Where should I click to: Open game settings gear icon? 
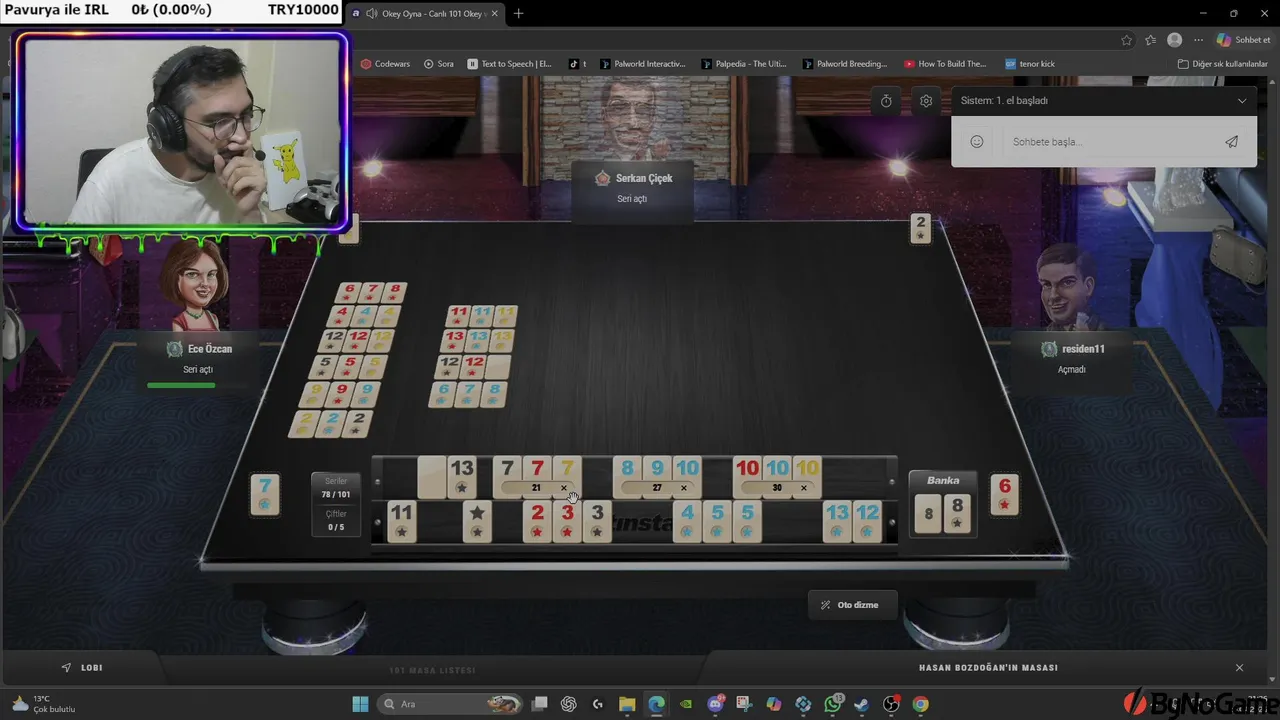[x=926, y=101]
